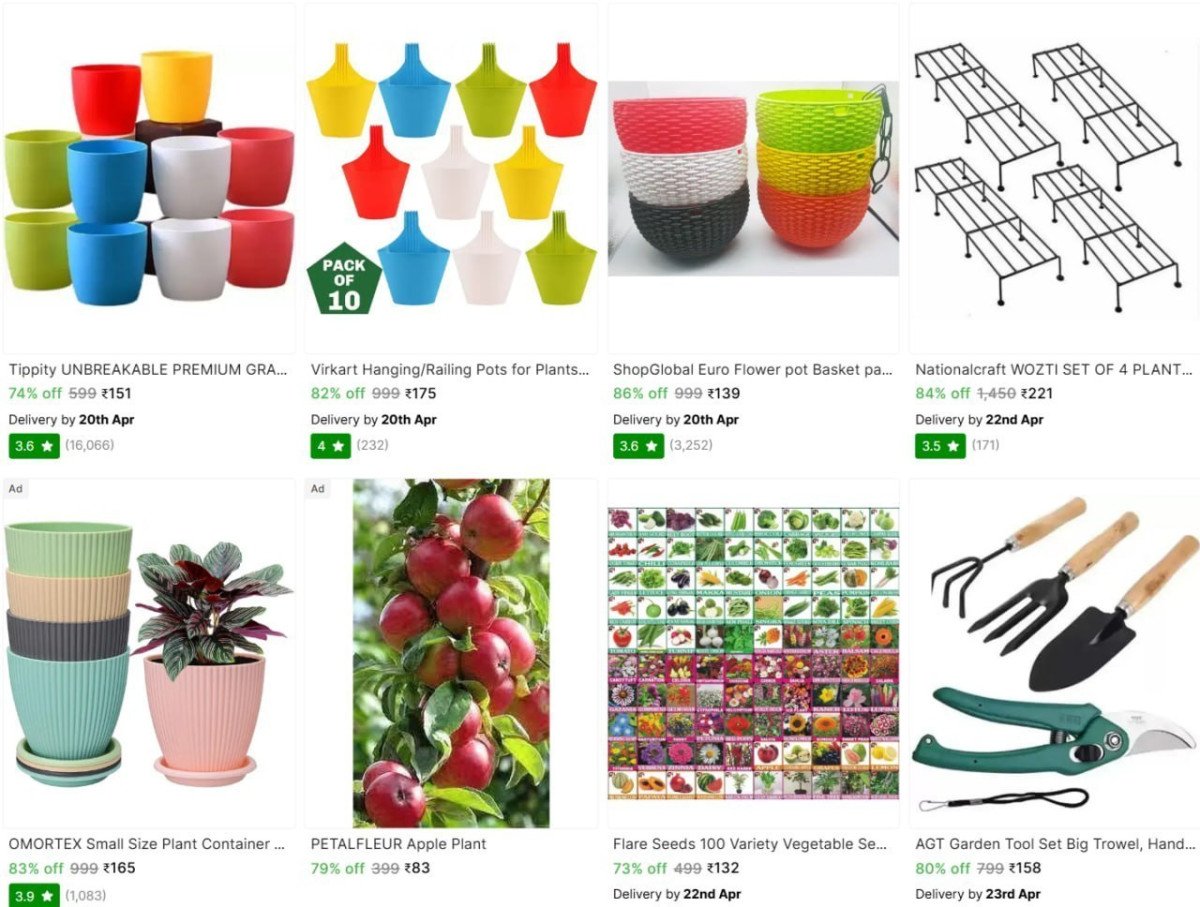Click the 3.6 star rating badge for Tippity pots

click(x=35, y=445)
